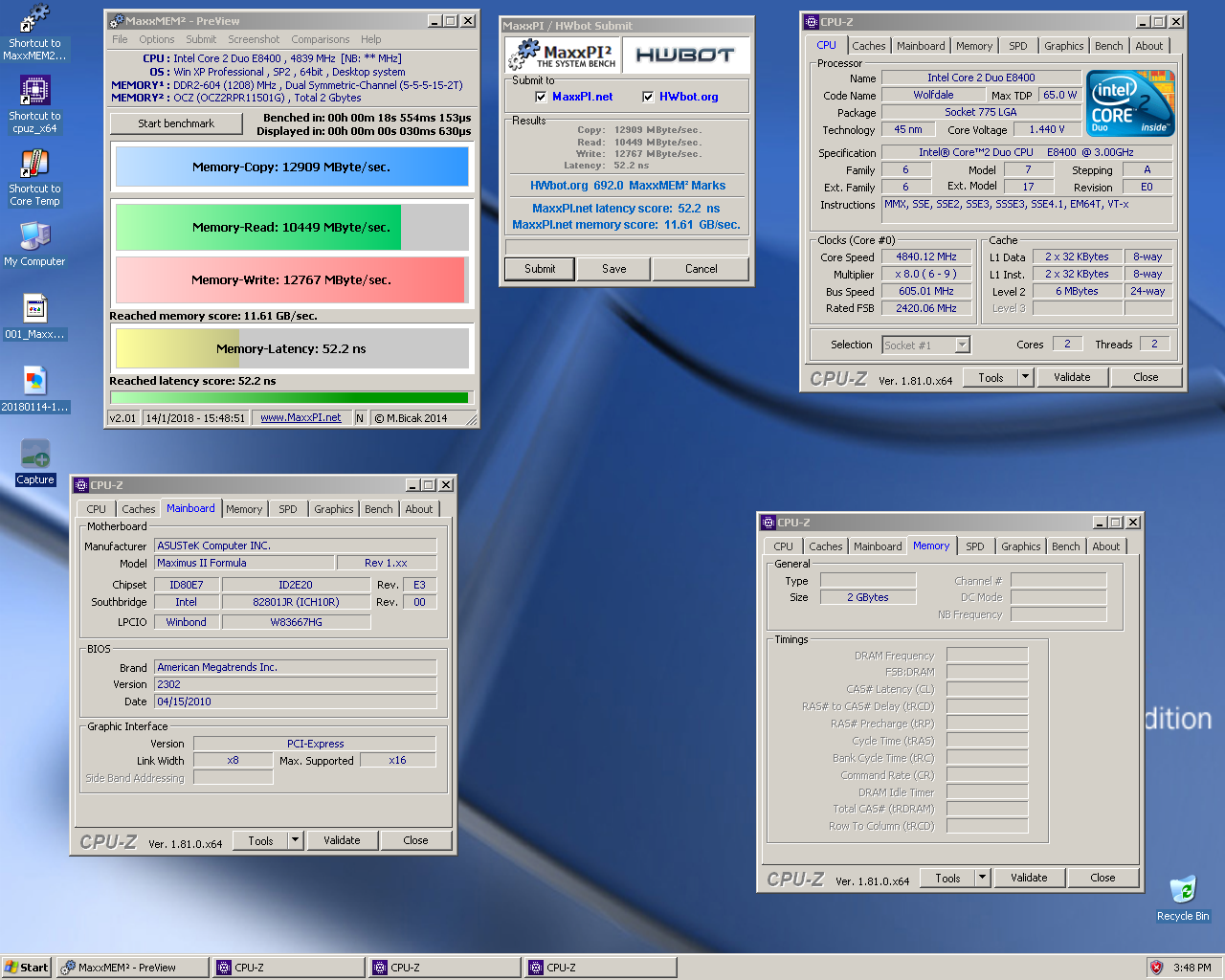The image size is (1225, 980).
Task: Click the Windows Start button
Action: [26, 968]
